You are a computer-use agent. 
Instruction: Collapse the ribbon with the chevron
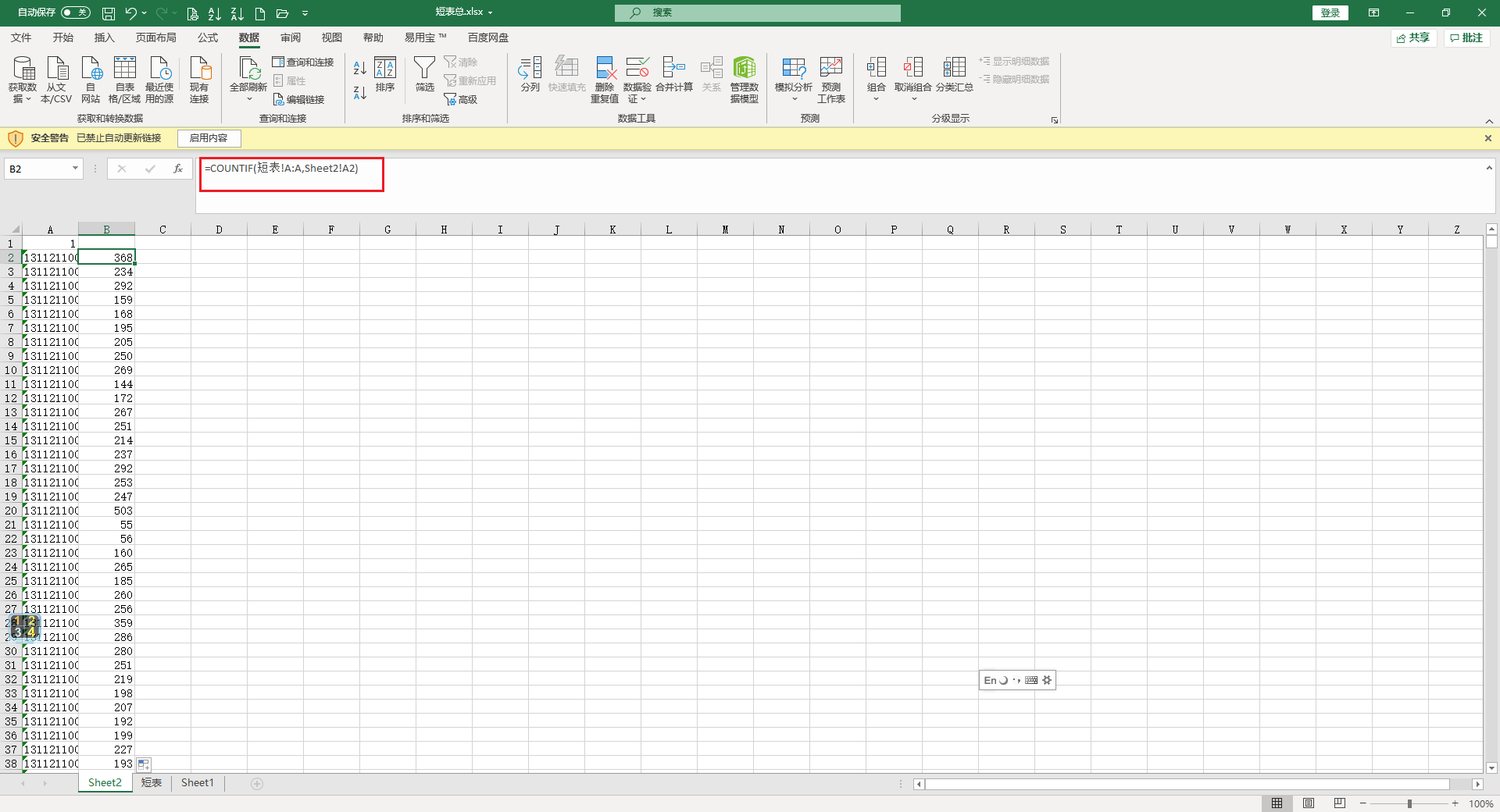tap(1489, 121)
